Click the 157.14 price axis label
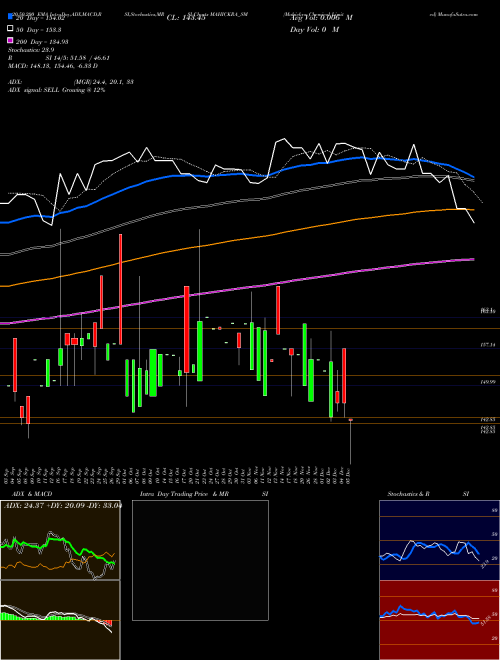Image resolution: width=500 pixels, height=660 pixels. tap(488, 345)
